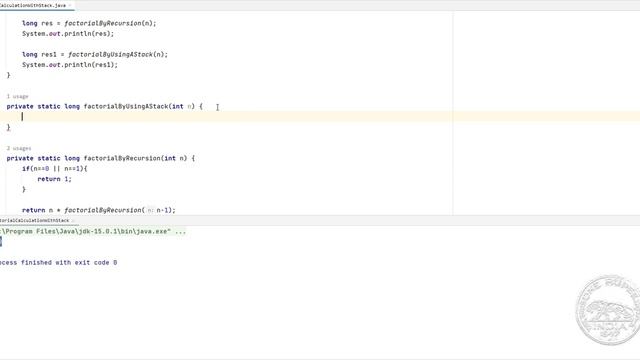
Task: Click the 'System.out.println(res1);' line
Action: [x=70, y=64]
